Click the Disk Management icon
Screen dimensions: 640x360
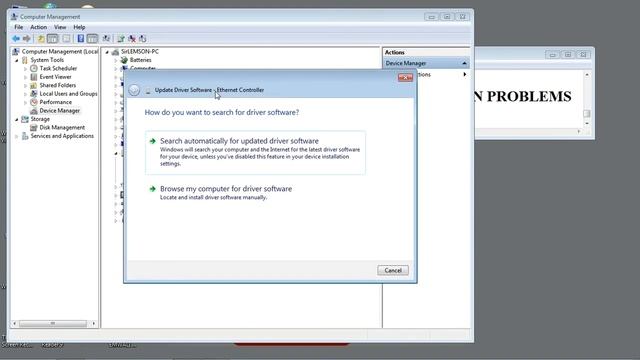pos(34,127)
